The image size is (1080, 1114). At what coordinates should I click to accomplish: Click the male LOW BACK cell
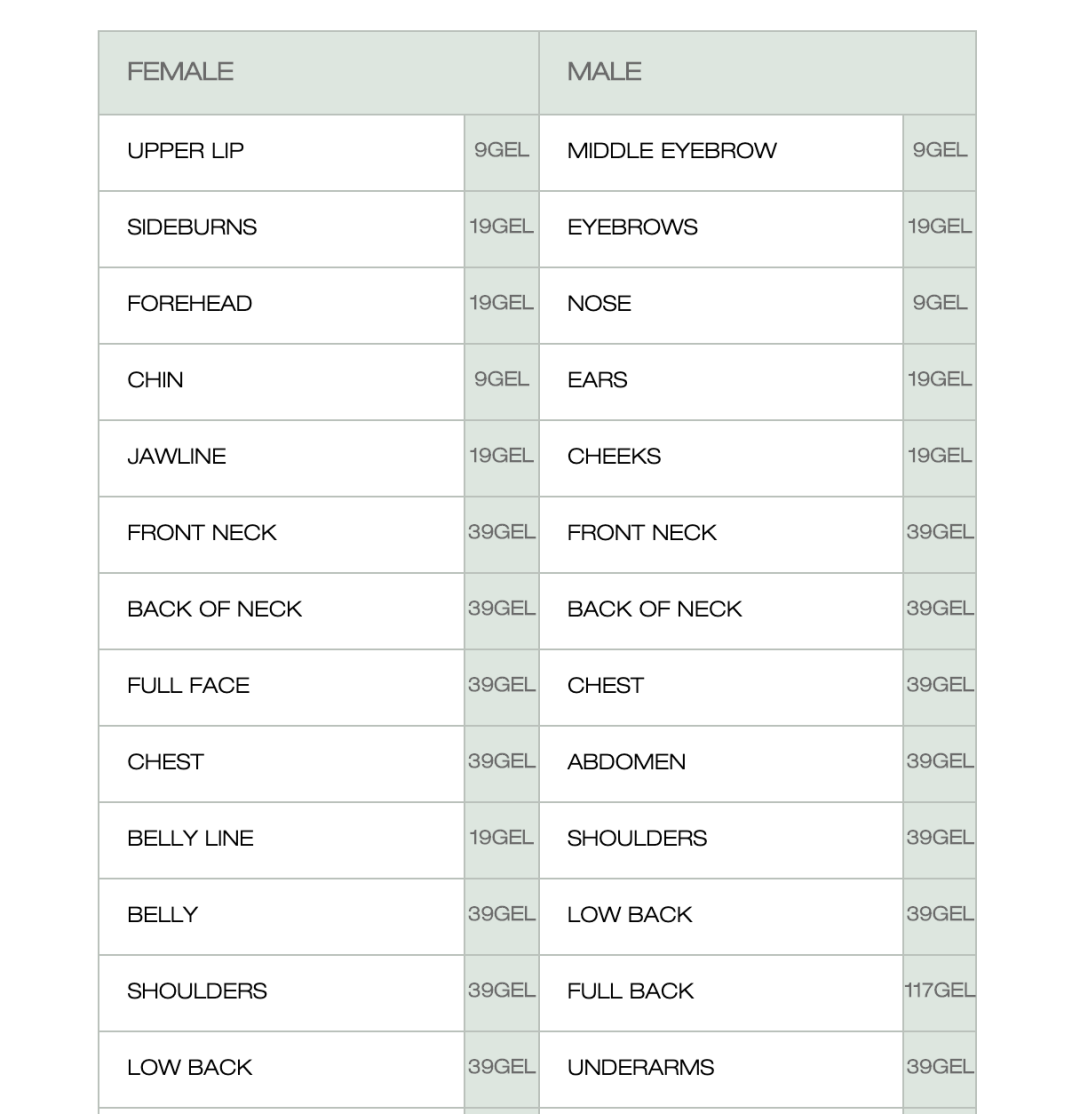721,916
